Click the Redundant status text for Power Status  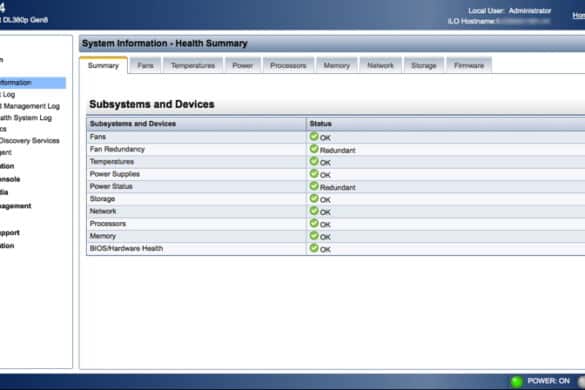tap(338, 187)
